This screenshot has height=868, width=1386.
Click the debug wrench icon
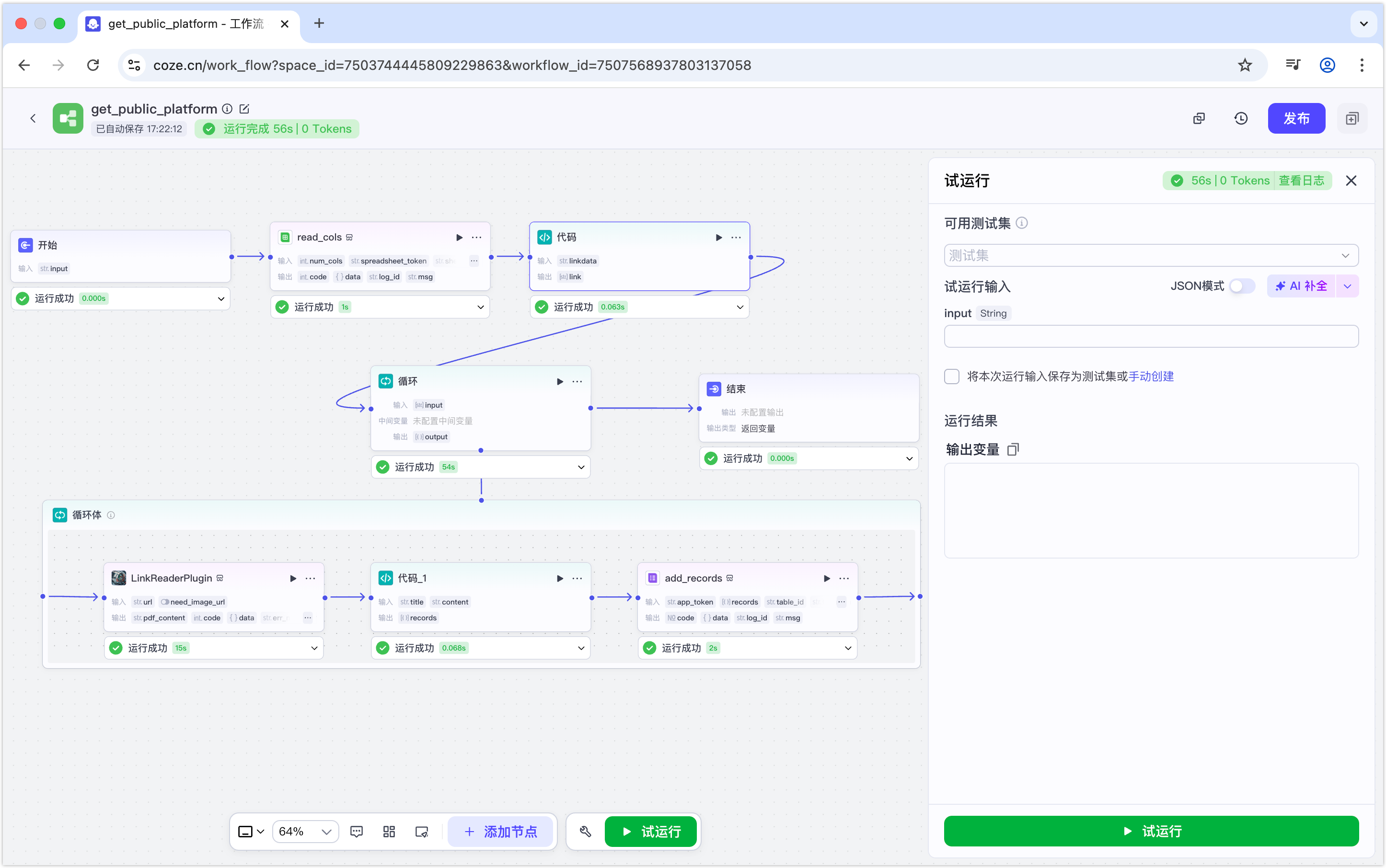click(585, 831)
